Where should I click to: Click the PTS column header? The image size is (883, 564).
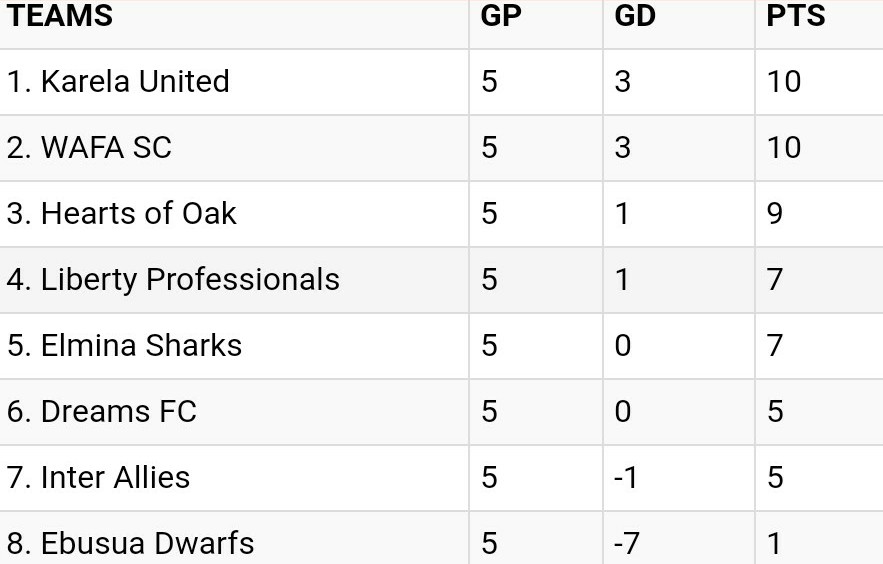(796, 14)
